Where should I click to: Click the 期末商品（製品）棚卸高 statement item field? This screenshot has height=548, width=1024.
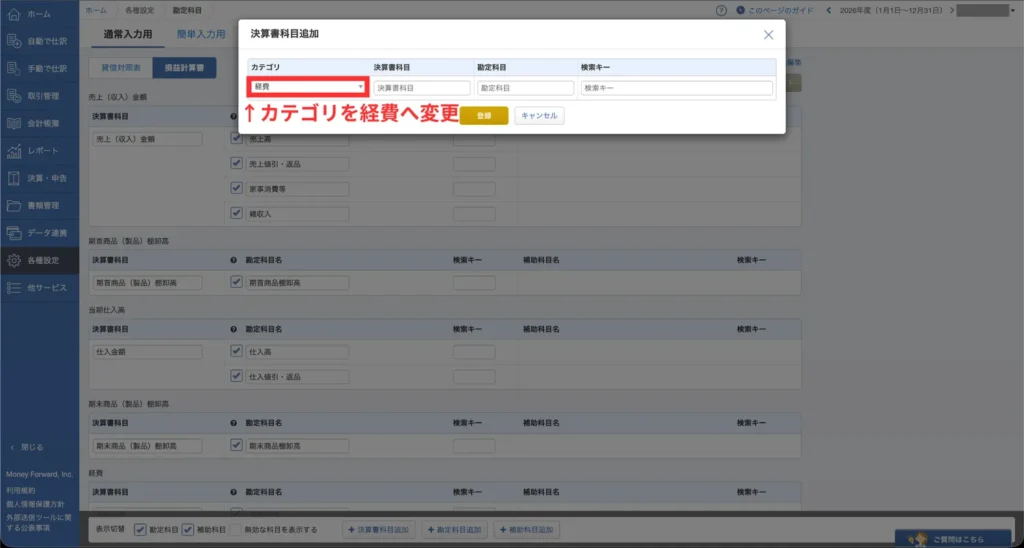(x=148, y=446)
